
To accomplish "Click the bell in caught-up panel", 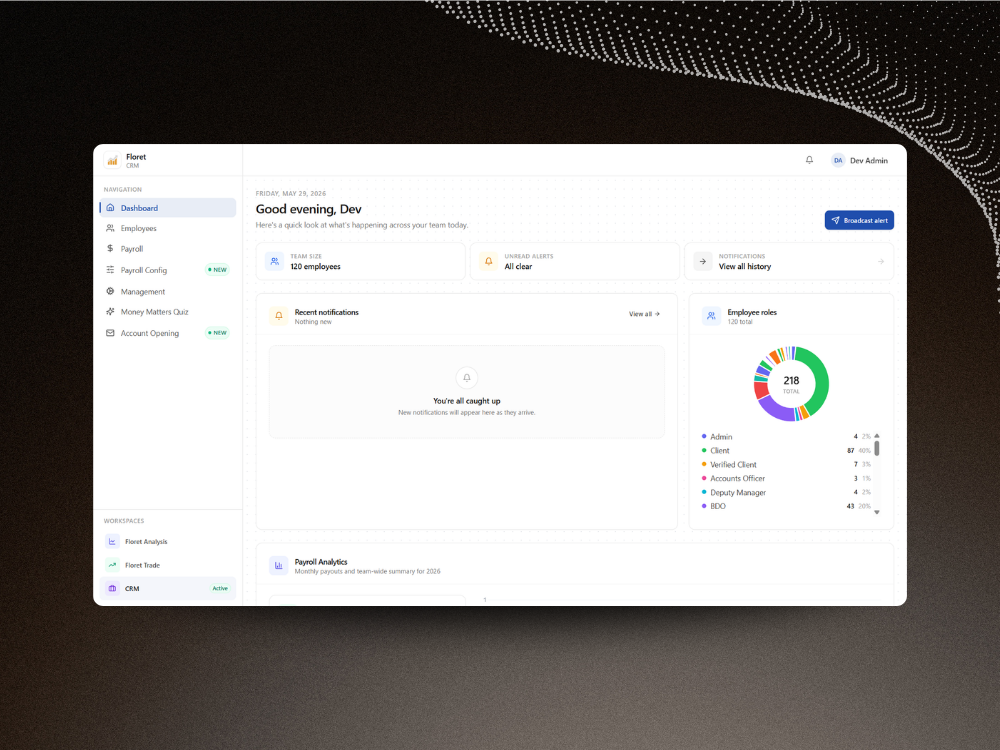I will [467, 378].
